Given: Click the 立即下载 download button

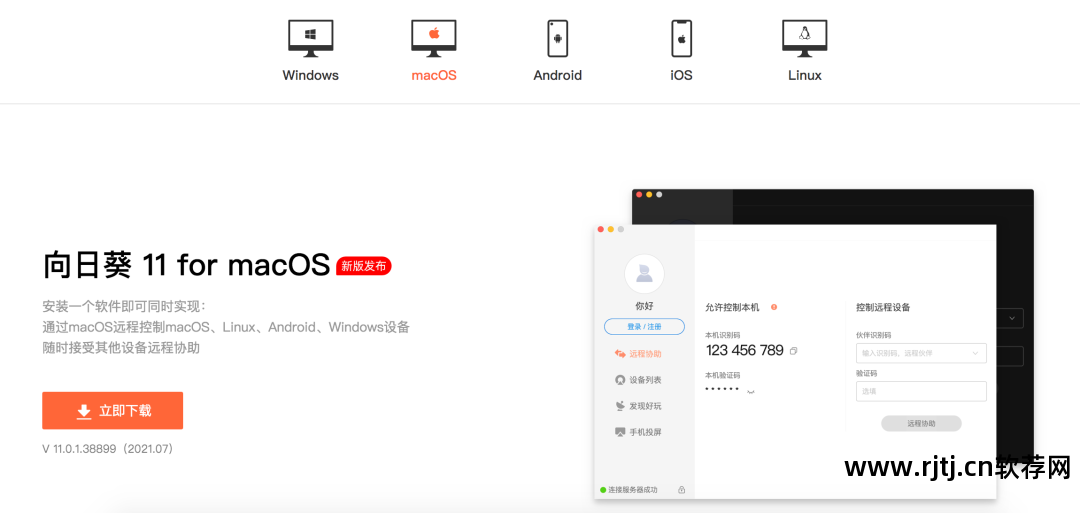Looking at the screenshot, I should pos(112,411).
